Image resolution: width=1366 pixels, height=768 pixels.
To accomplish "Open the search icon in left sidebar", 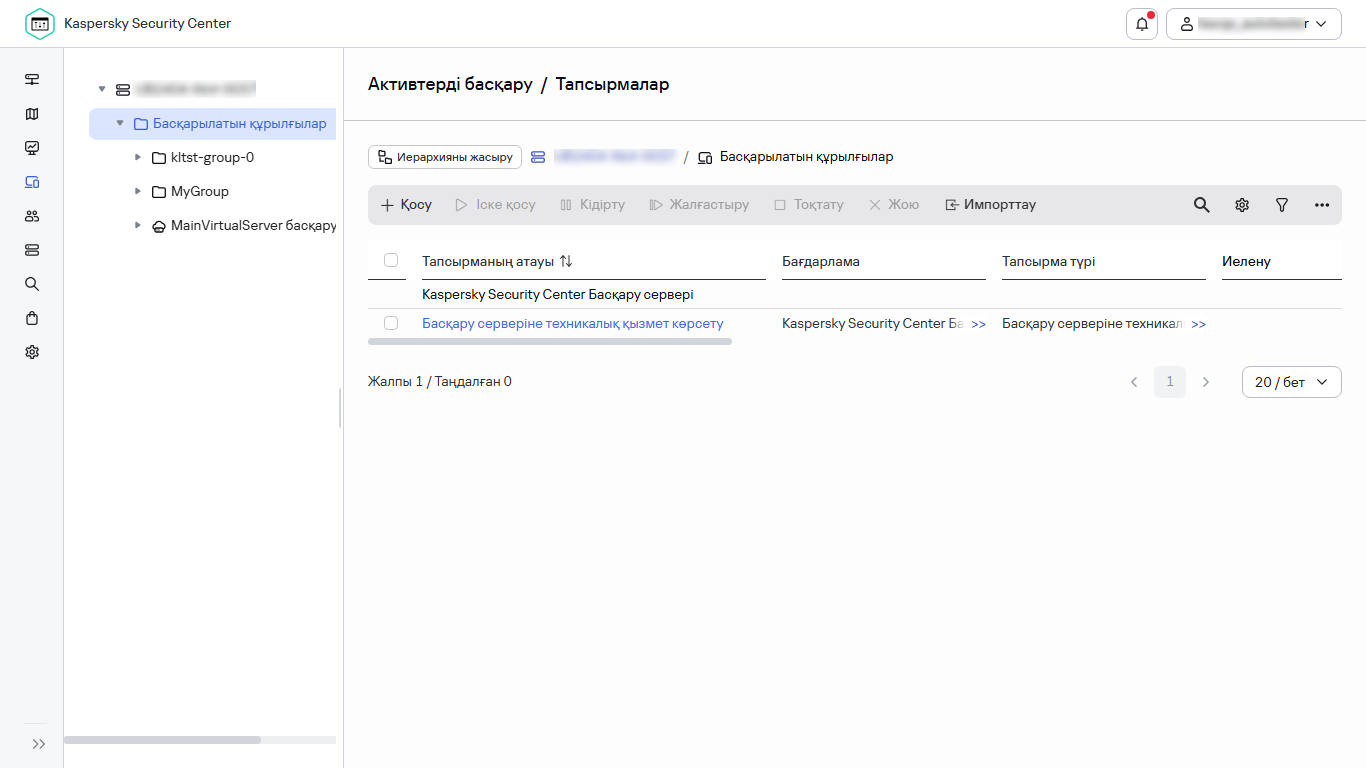I will 32,284.
